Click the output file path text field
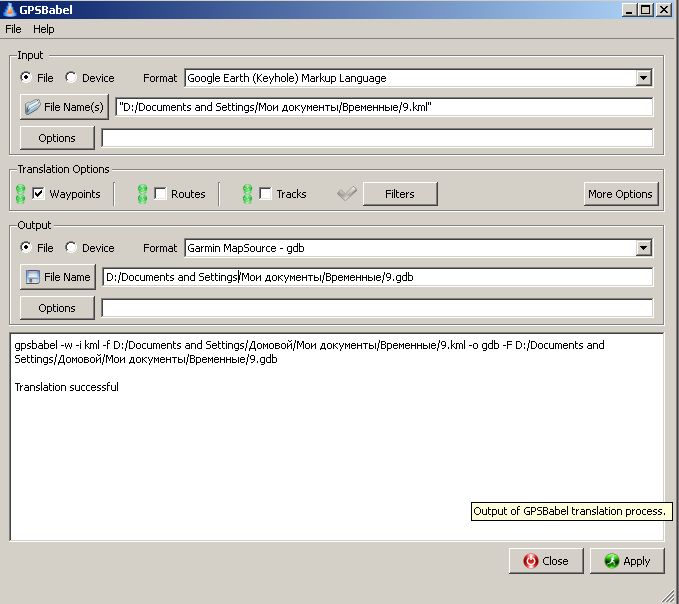 click(x=377, y=277)
